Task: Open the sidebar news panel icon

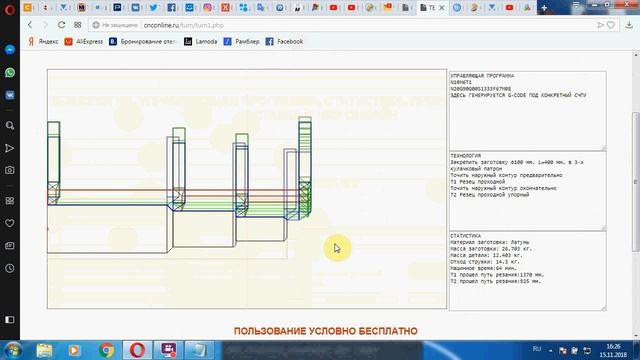Action: point(10,246)
